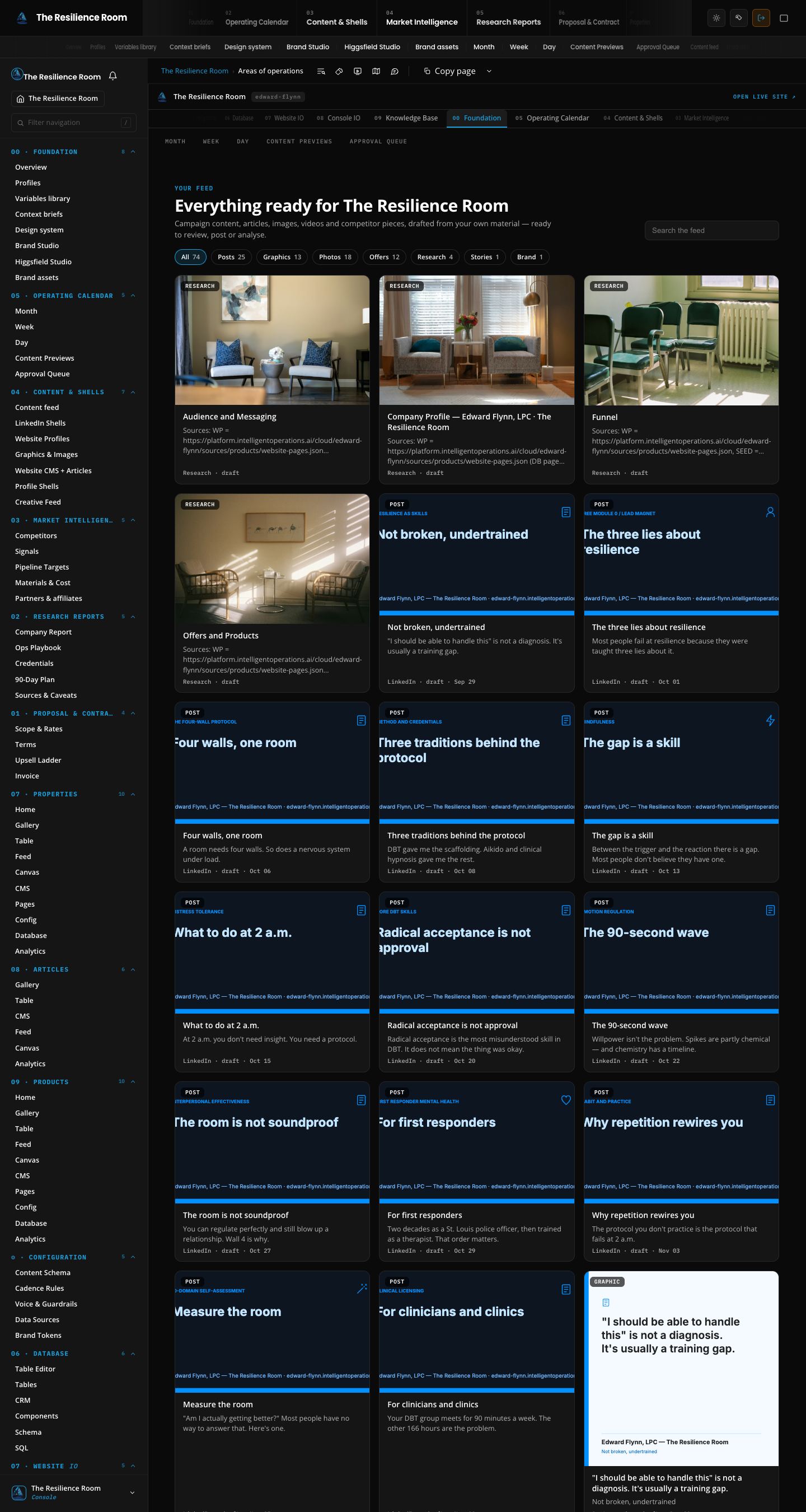Screen dimensions: 806x1512
Task: Collapse the 05 Operating Calendar sidebar section
Action: pos(133,296)
